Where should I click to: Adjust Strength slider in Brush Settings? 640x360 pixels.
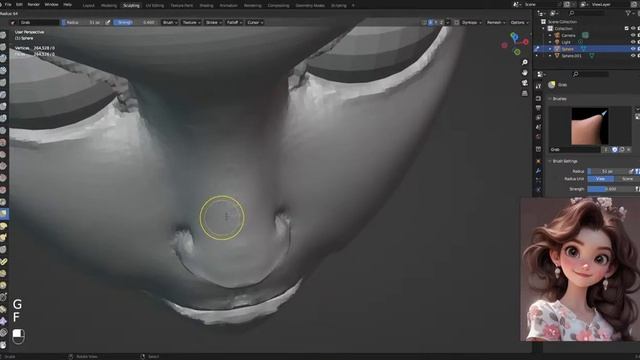(x=611, y=189)
